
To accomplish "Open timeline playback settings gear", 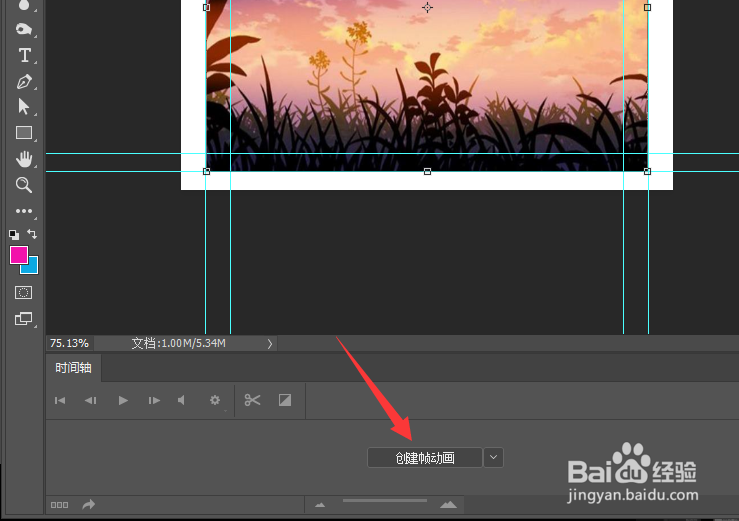I will 215,400.
